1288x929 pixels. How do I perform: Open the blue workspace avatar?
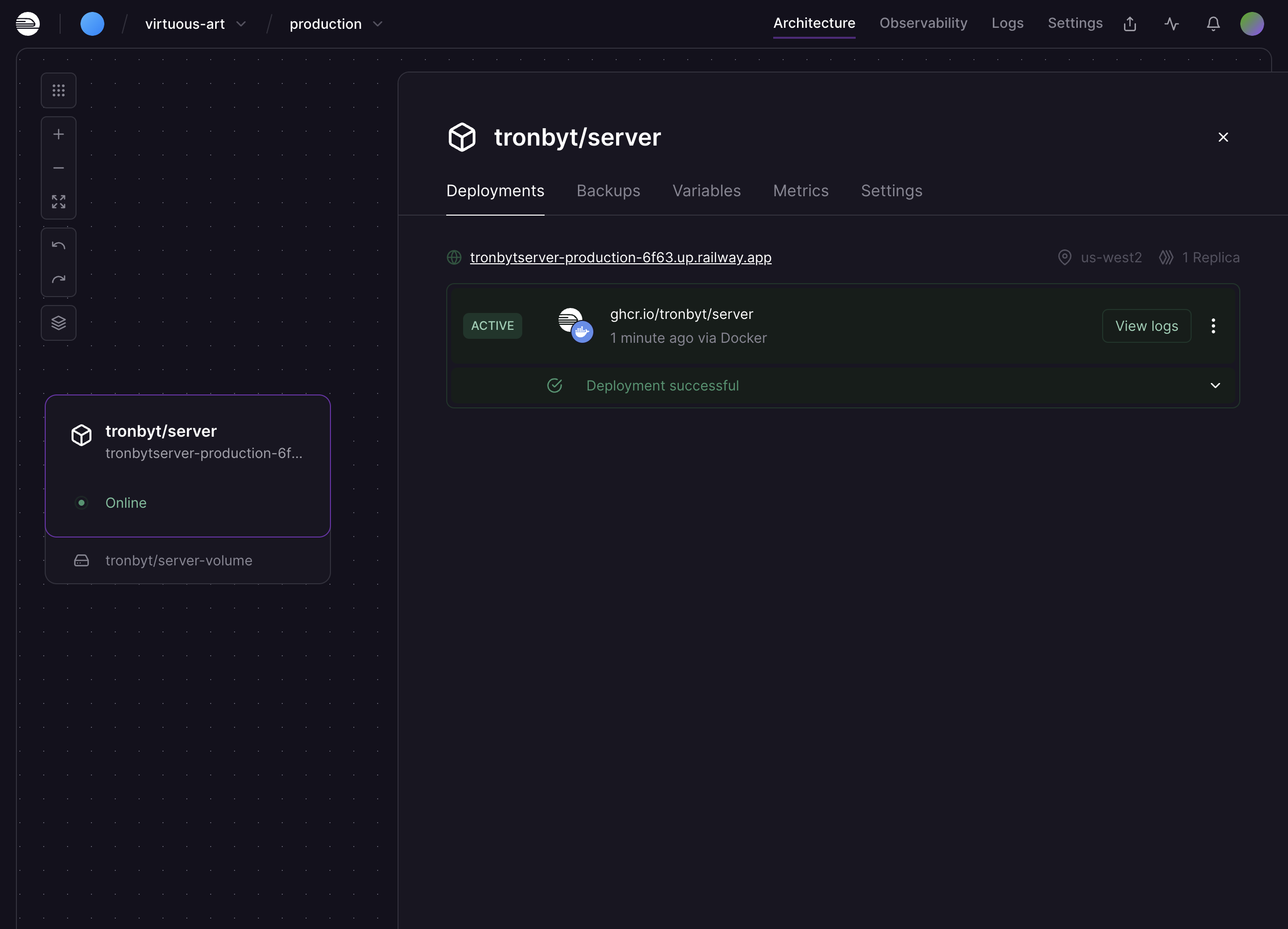(92, 24)
